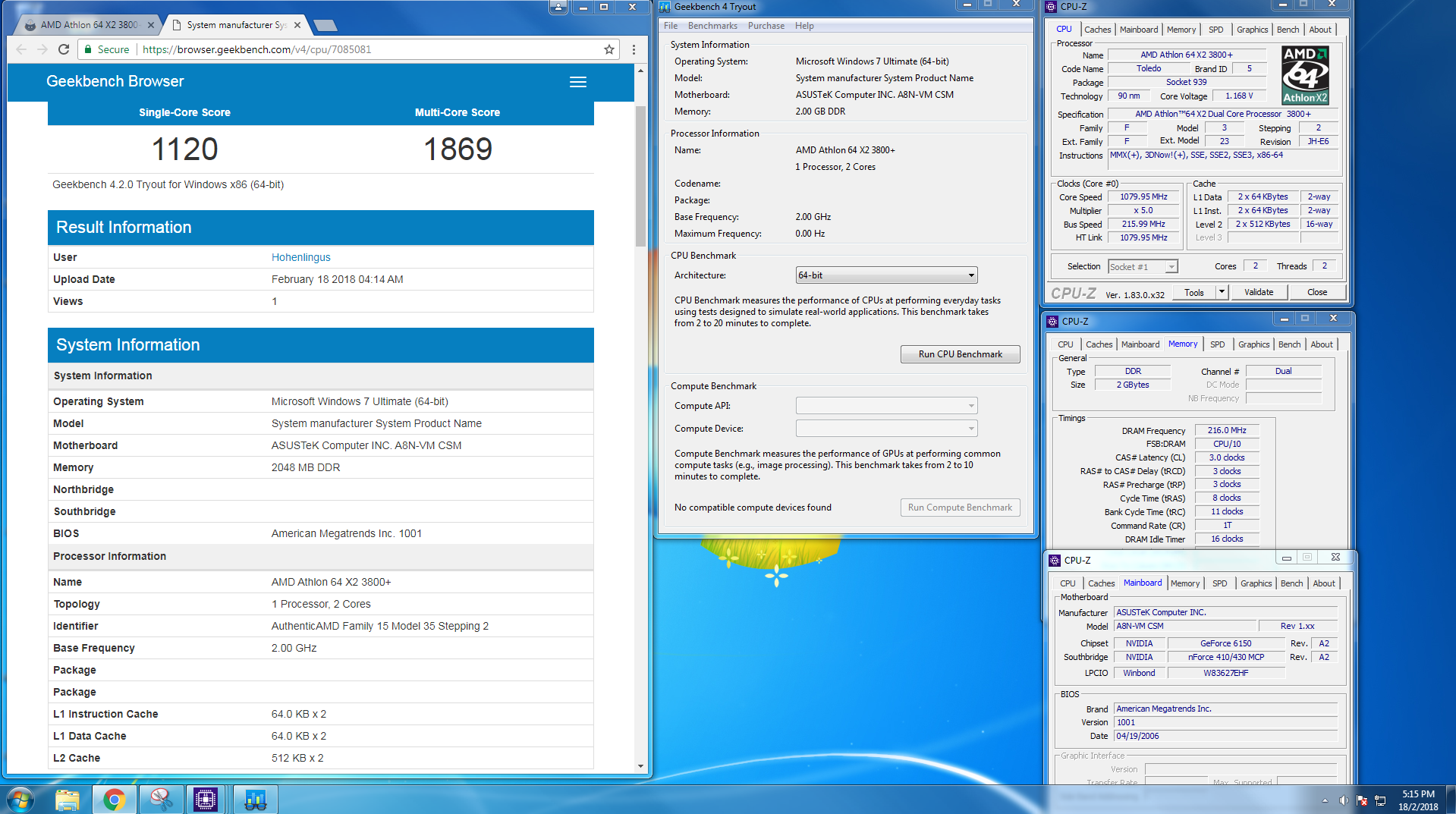Click Run CPU Benchmark button
This screenshot has width=1456, height=814.
point(960,354)
